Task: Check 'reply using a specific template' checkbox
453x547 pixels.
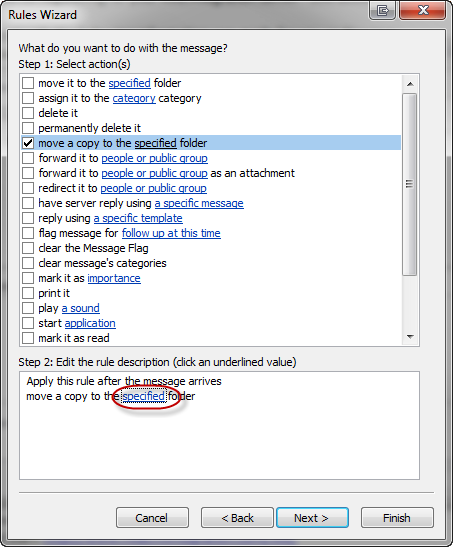Action: pos(28,218)
